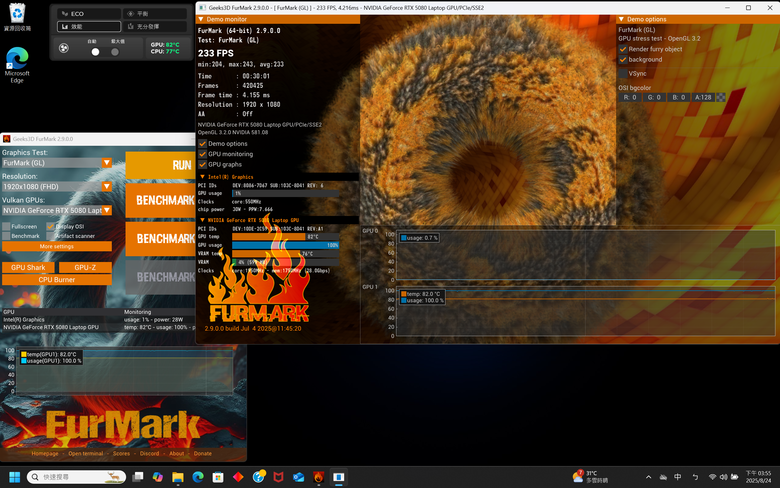This screenshot has width=780, height=488.
Task: Switch 中 input method indicator
Action: [678, 477]
